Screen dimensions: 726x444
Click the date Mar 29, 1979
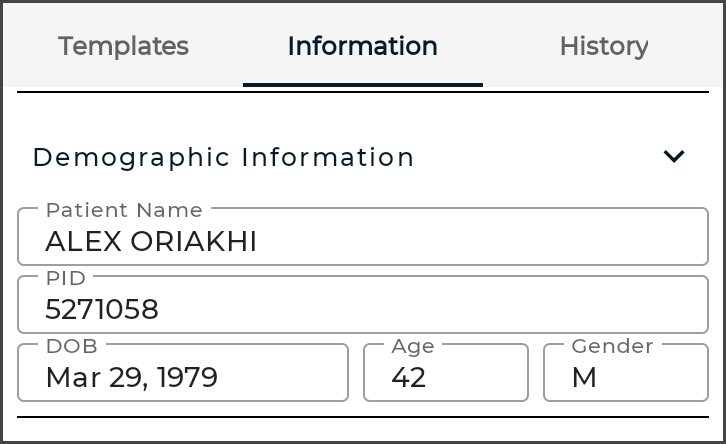(132, 378)
